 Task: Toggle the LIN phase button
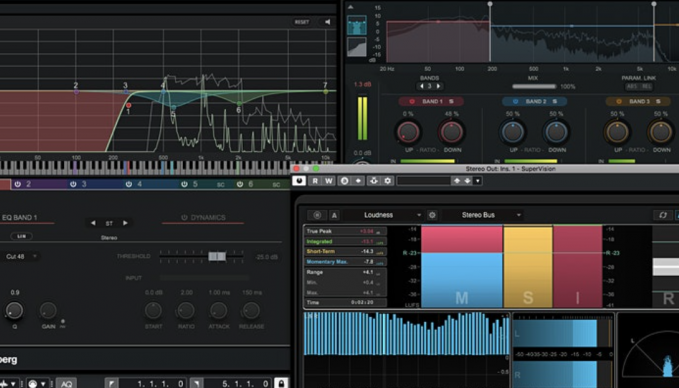21,236
